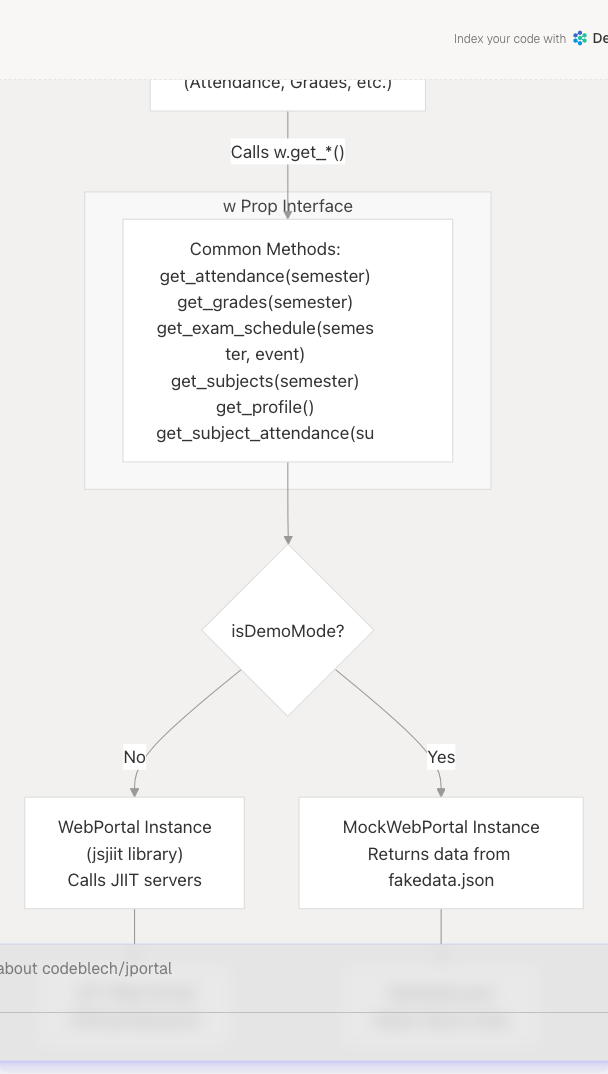Screen dimensions: 608x1074
Task: Select the MockWebPortal Instance node
Action: (x=441, y=853)
